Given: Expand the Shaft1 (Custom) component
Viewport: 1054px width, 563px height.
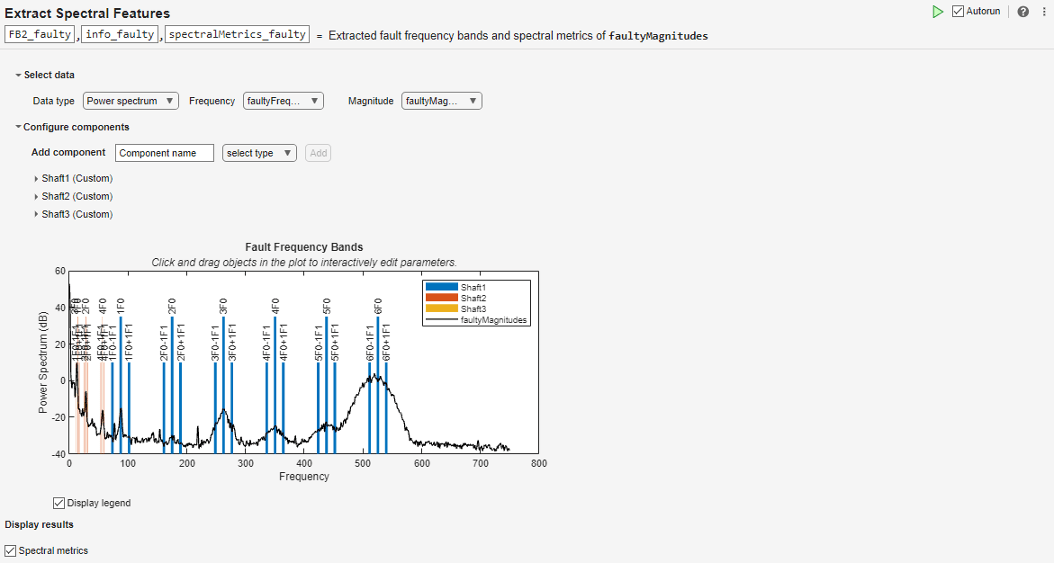Looking at the screenshot, I should (x=37, y=179).
